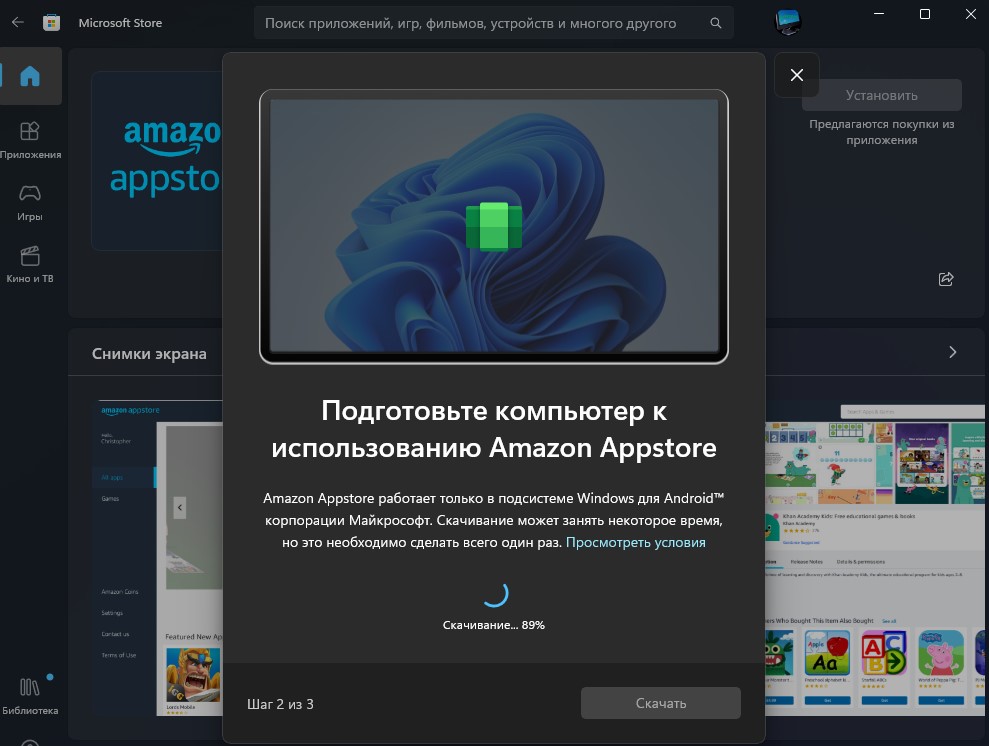The width and height of the screenshot is (989, 746).
Task: Click the green Android subsystem icon
Action: [x=494, y=226]
